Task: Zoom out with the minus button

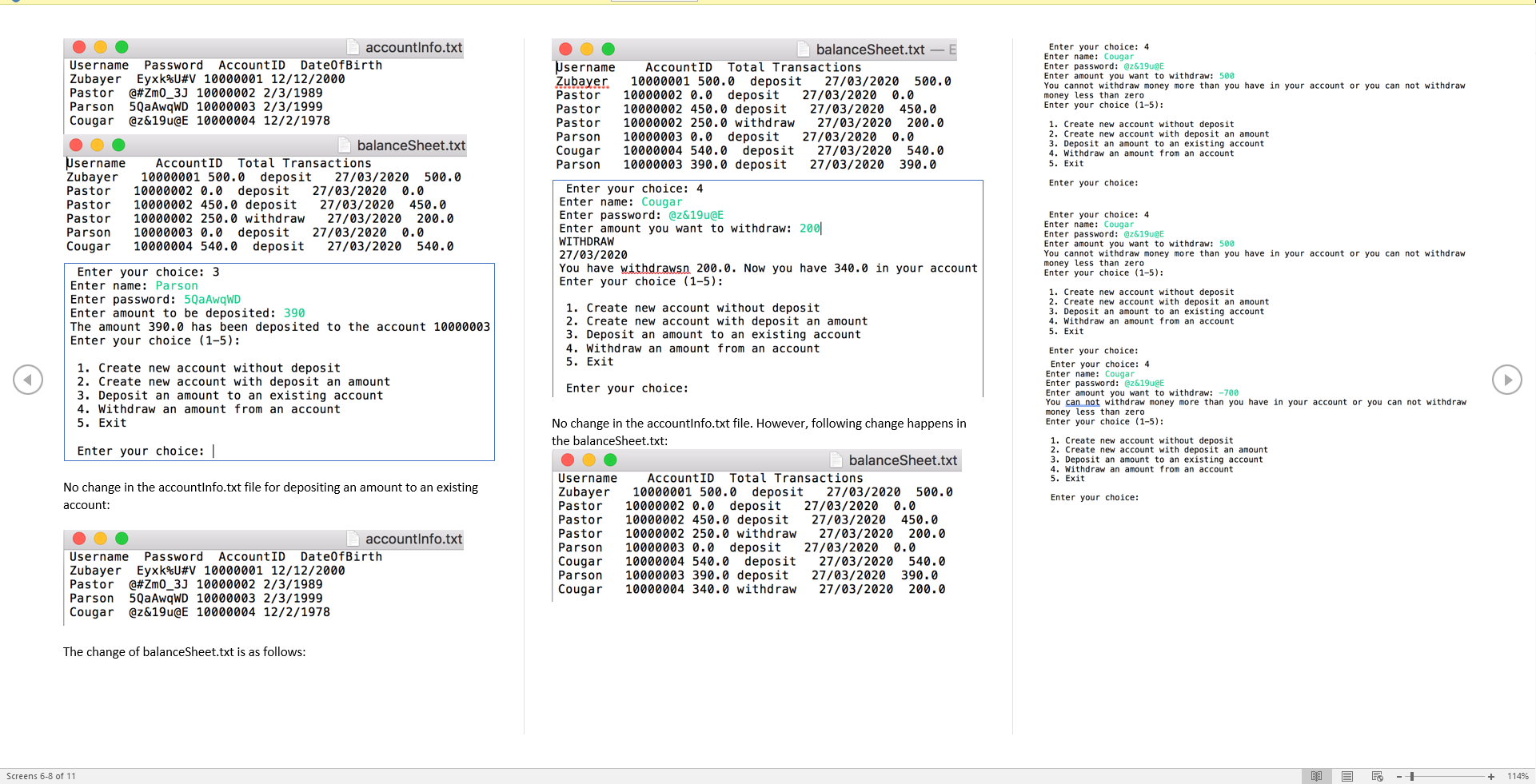Action: (x=1399, y=777)
